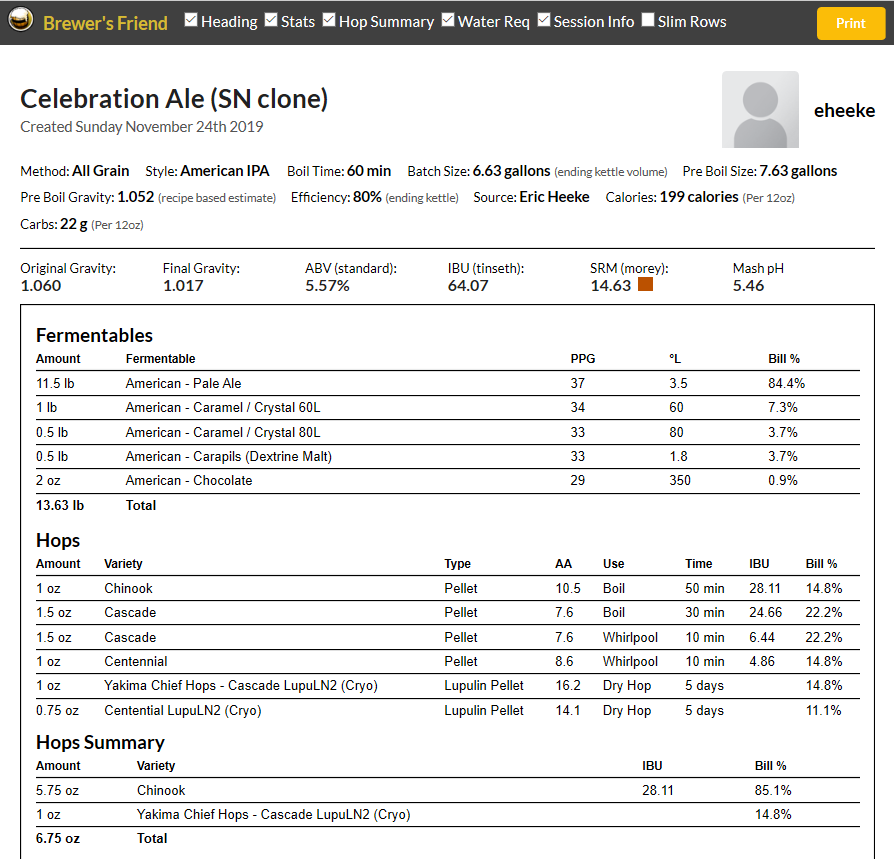Click the Original Gravity 1.060 value

40,286
